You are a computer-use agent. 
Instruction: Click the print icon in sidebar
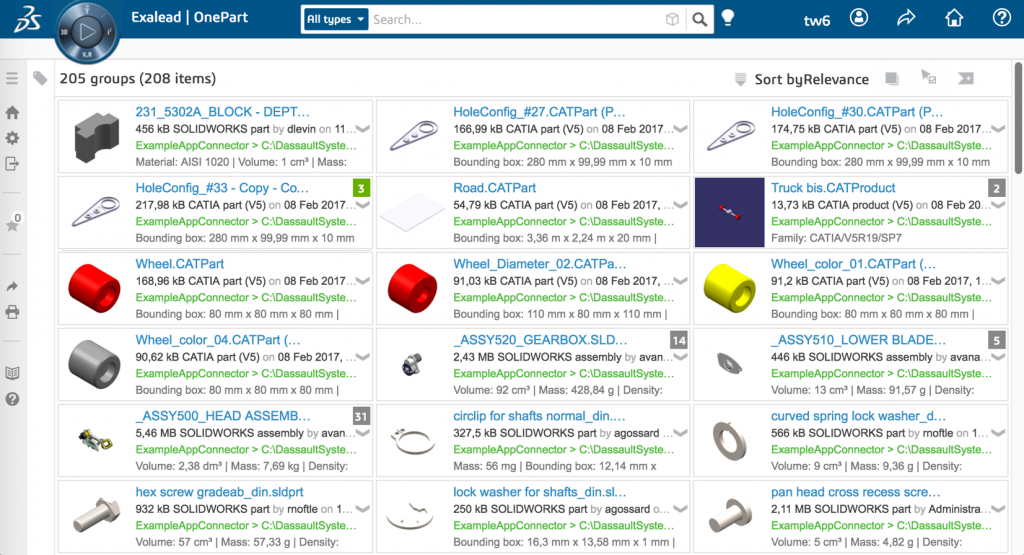(x=12, y=312)
